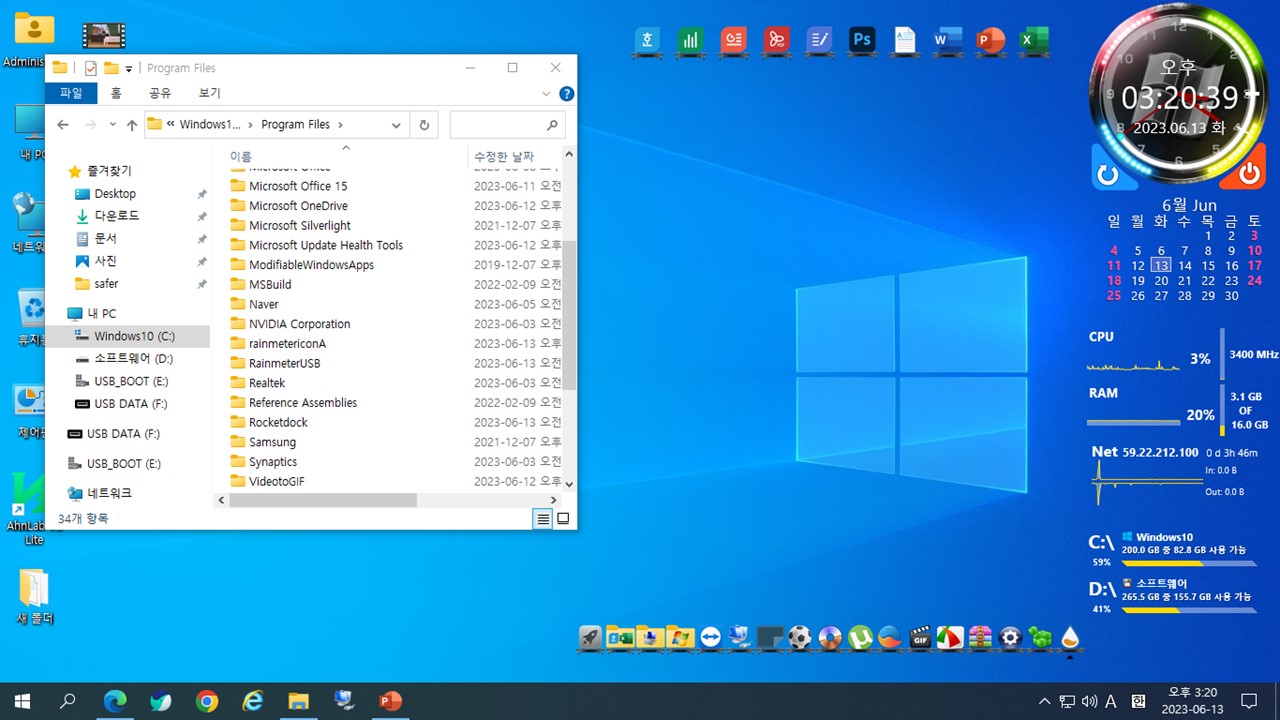Open Chrome from the taskbar
Image resolution: width=1280 pixels, height=720 pixels.
tap(207, 701)
